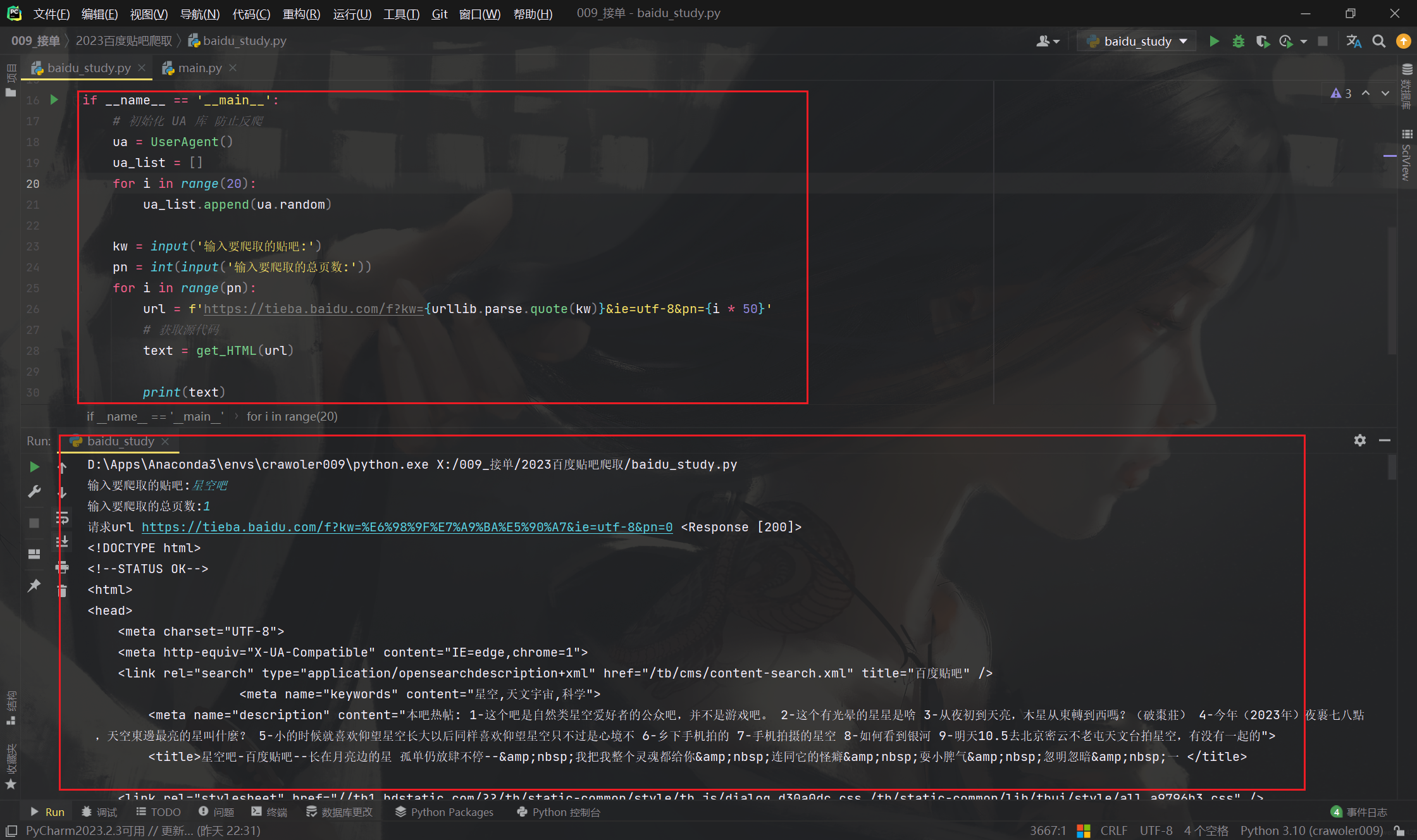Click the translate icon in top toolbar
Image resolution: width=1417 pixels, height=840 pixels.
[1354, 41]
